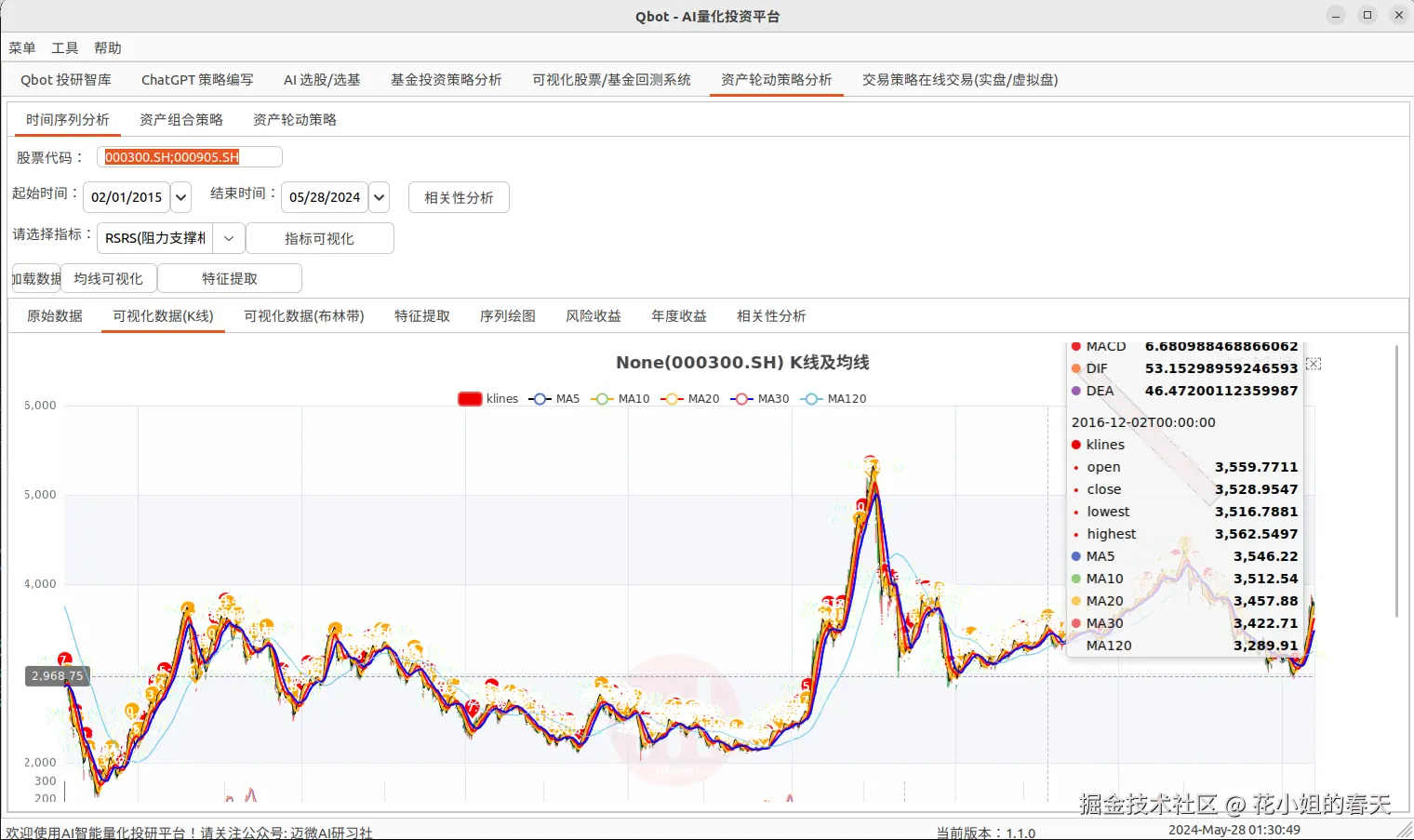This screenshot has height=840, width=1414.
Task: Click the end date field 05/28/2024
Action: pyautogui.click(x=325, y=197)
